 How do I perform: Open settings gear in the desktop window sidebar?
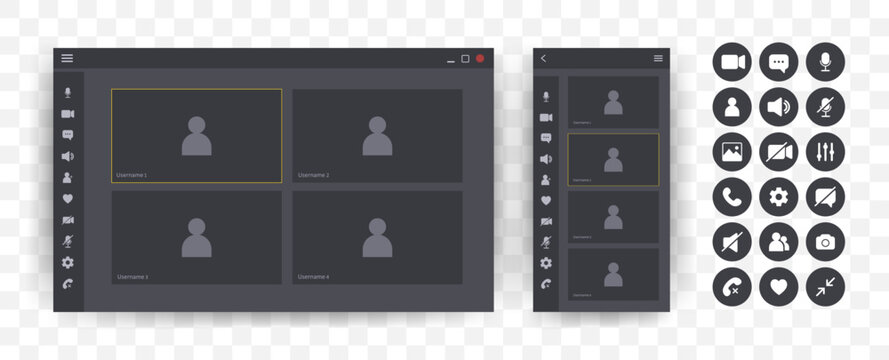coord(68,262)
